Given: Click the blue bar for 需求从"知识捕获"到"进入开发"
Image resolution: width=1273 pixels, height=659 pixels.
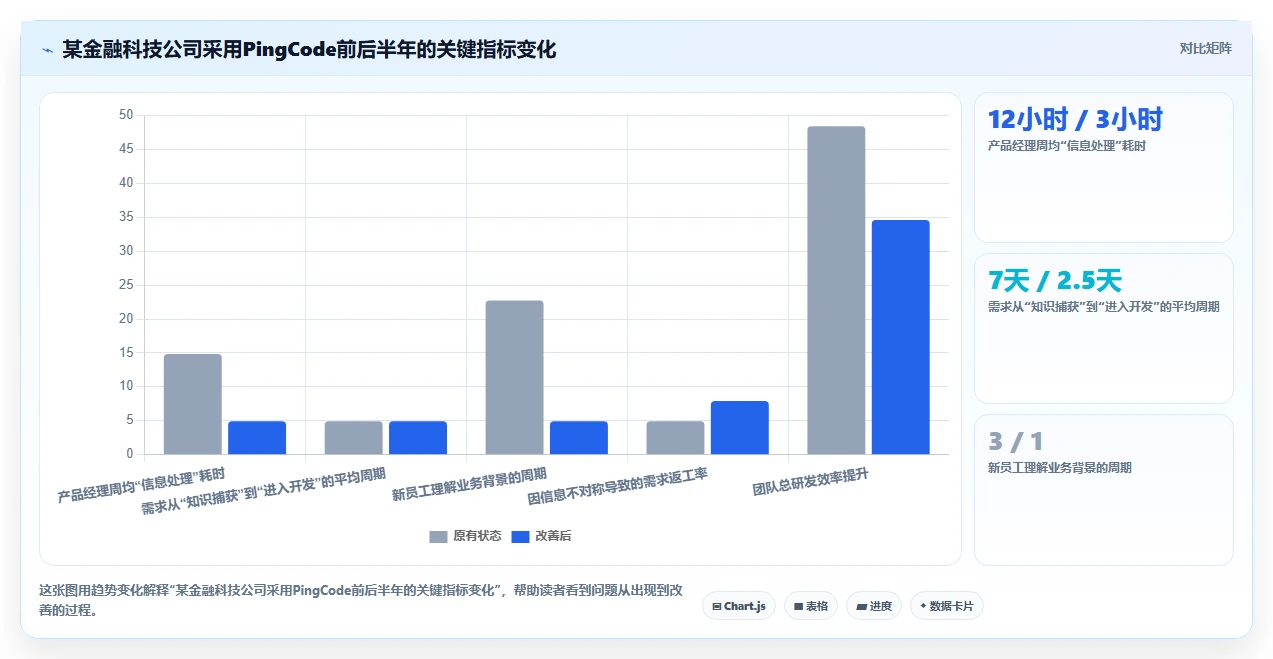Looking at the screenshot, I should pos(418,438).
